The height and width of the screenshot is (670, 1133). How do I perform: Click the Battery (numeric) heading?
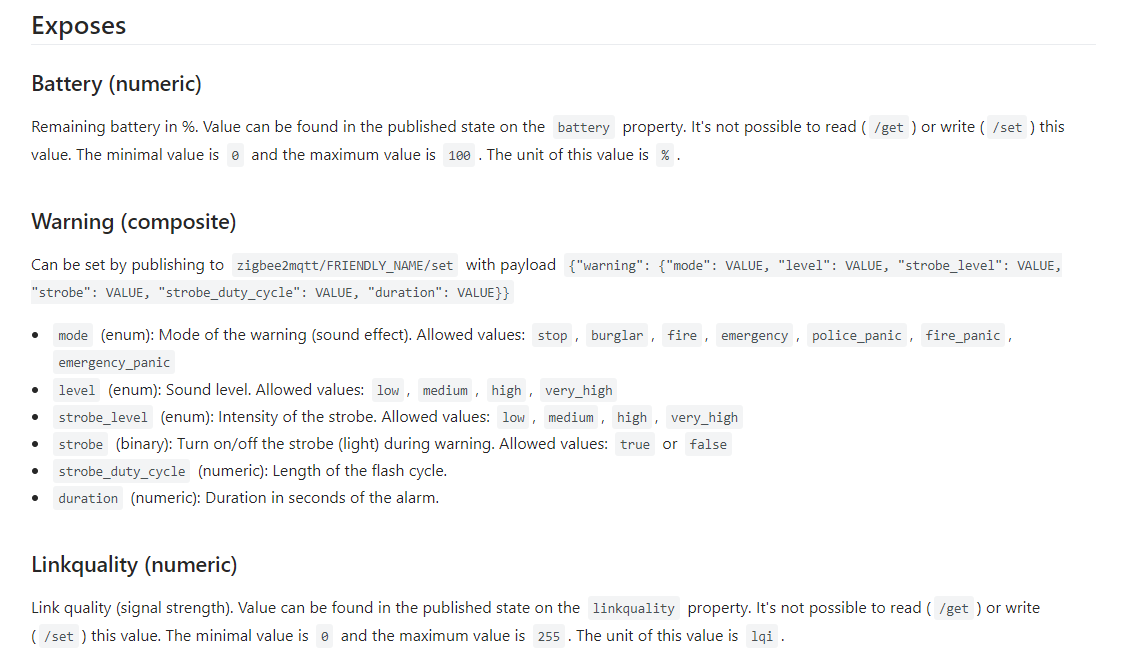116,84
